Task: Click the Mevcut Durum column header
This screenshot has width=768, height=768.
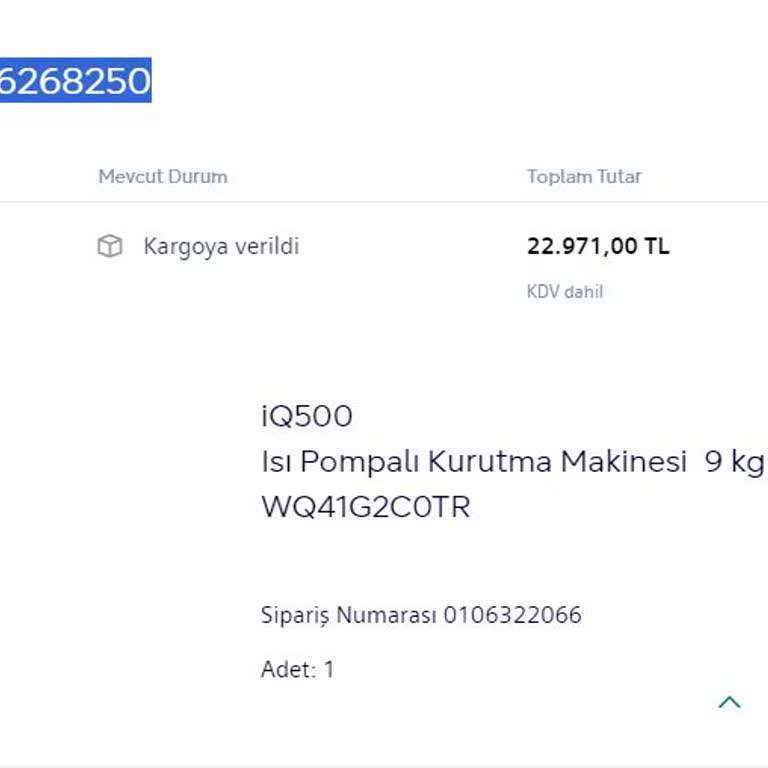Action: (163, 176)
